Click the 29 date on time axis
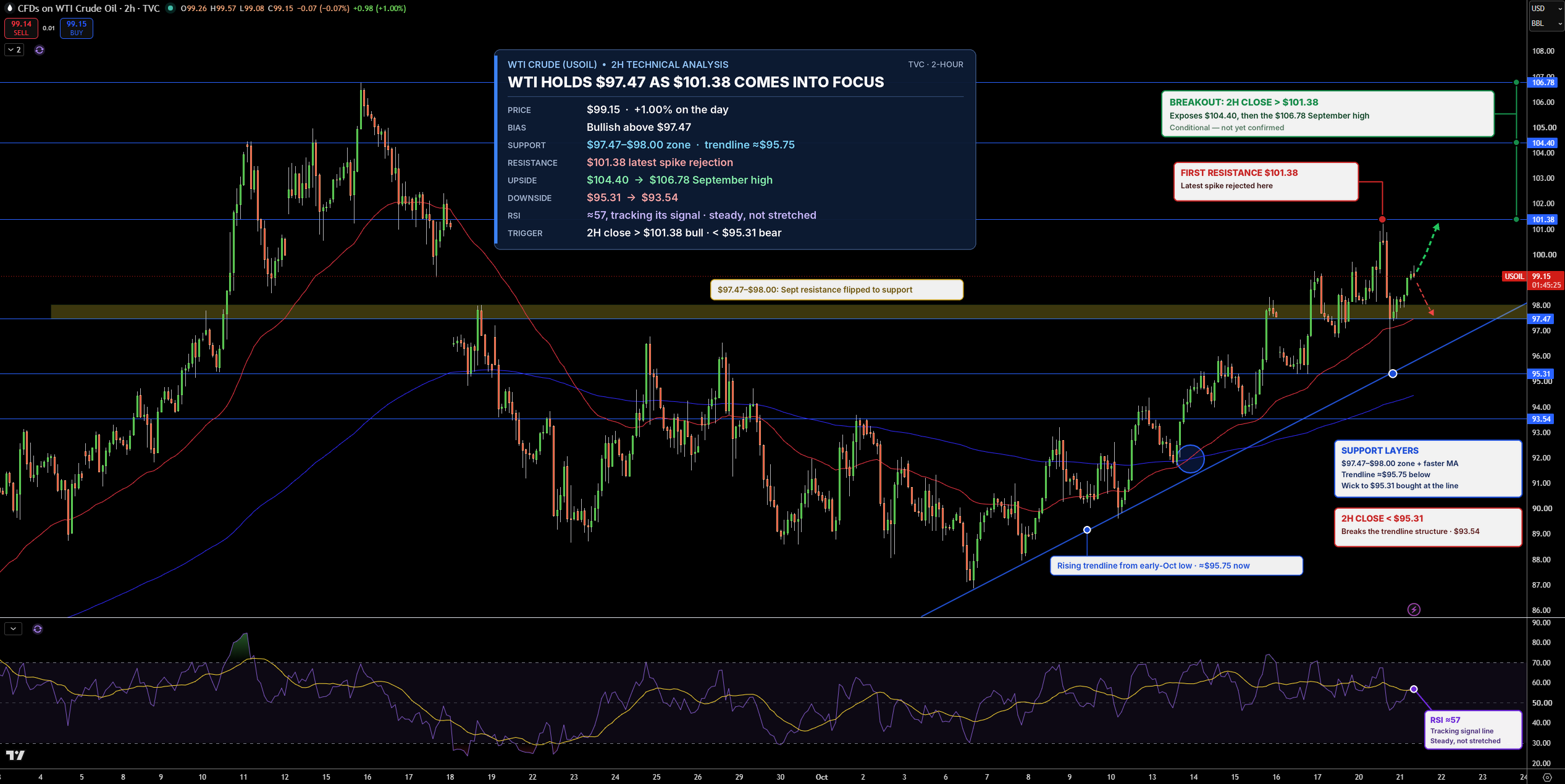1565x784 pixels. click(739, 777)
